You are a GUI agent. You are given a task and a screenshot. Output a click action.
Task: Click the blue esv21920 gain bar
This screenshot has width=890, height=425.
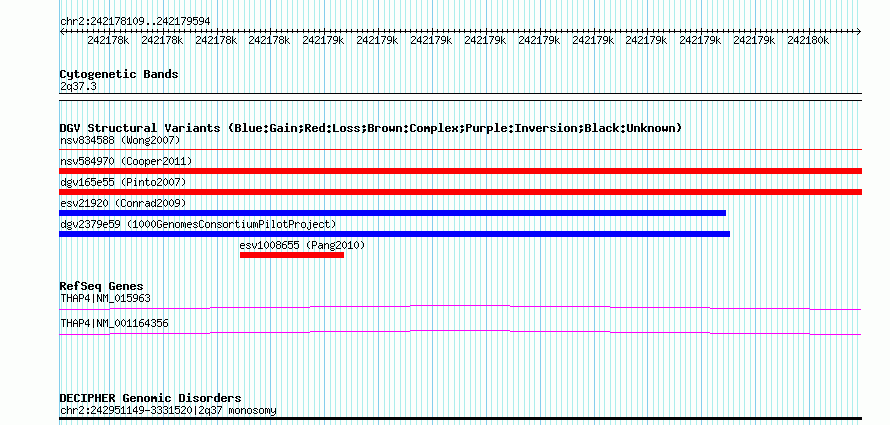coord(393,213)
